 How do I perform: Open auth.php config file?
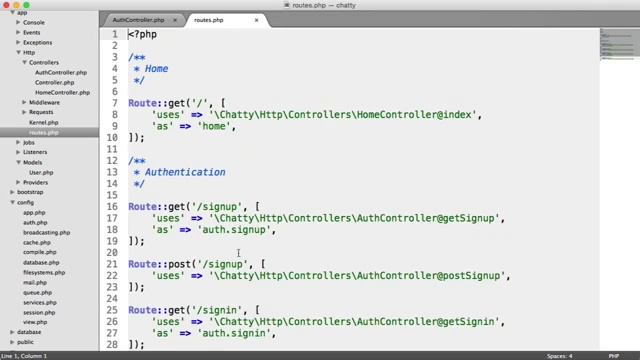pos(35,223)
